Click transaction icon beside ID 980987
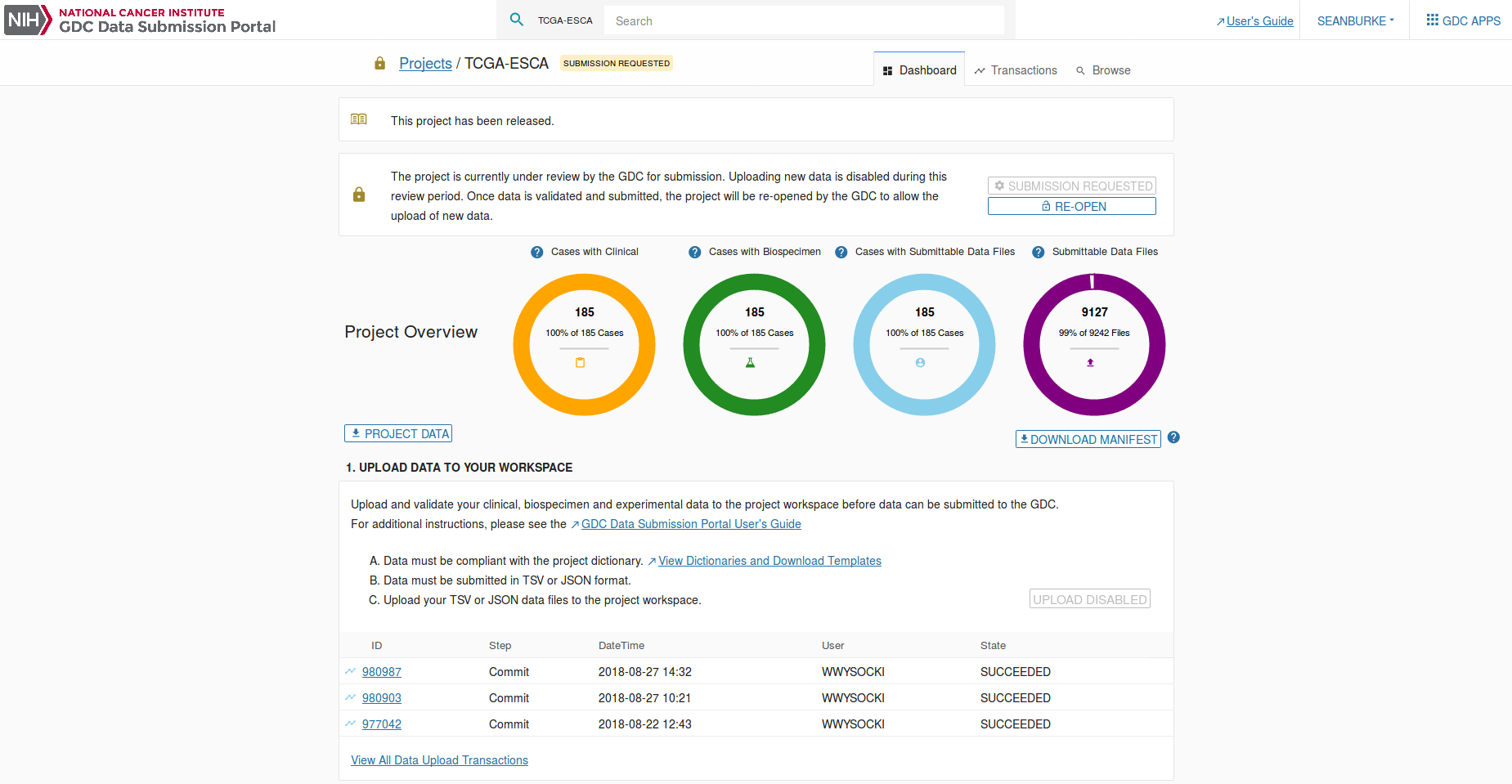1512x784 pixels. 350,671
